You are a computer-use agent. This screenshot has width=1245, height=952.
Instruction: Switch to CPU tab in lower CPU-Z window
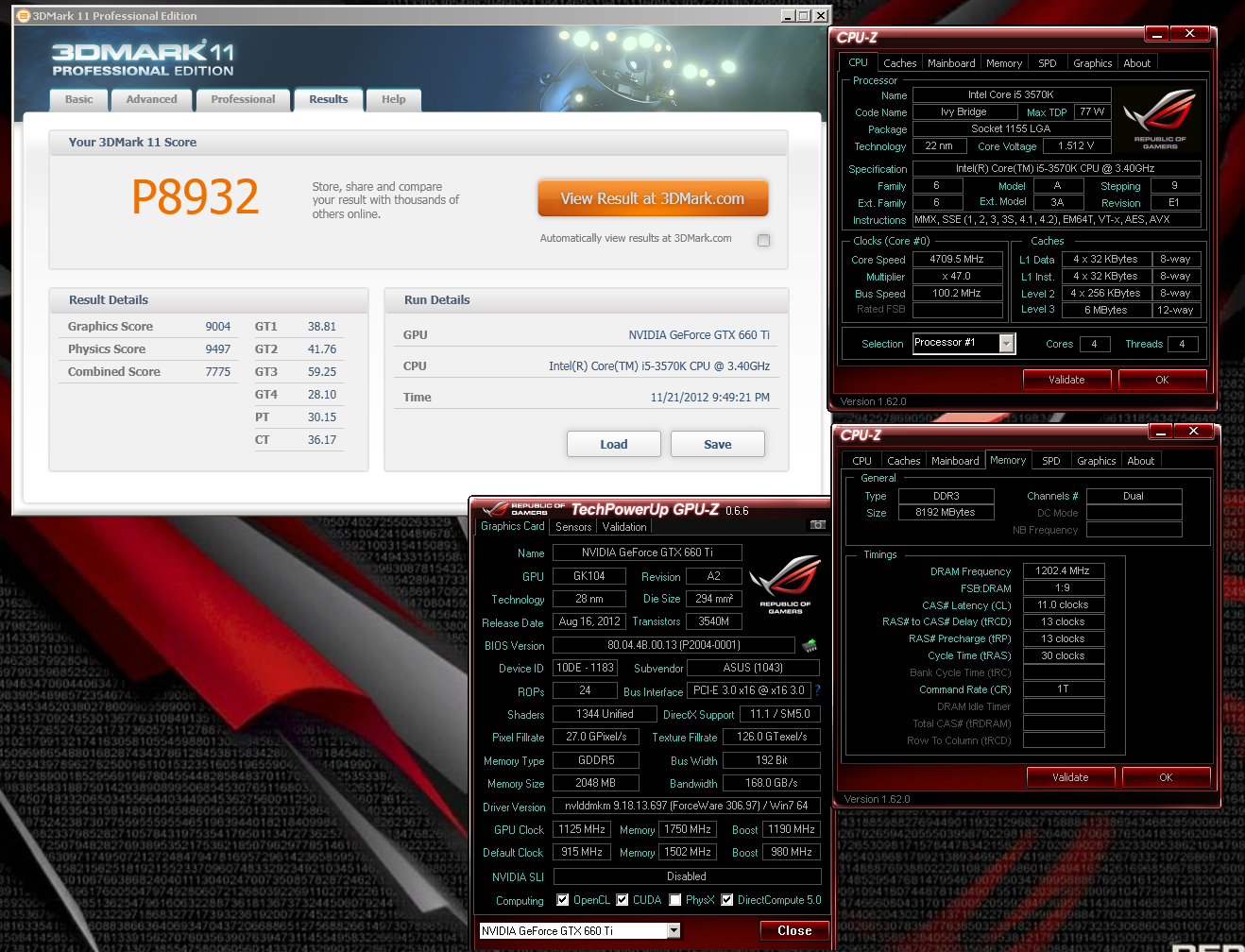point(862,461)
